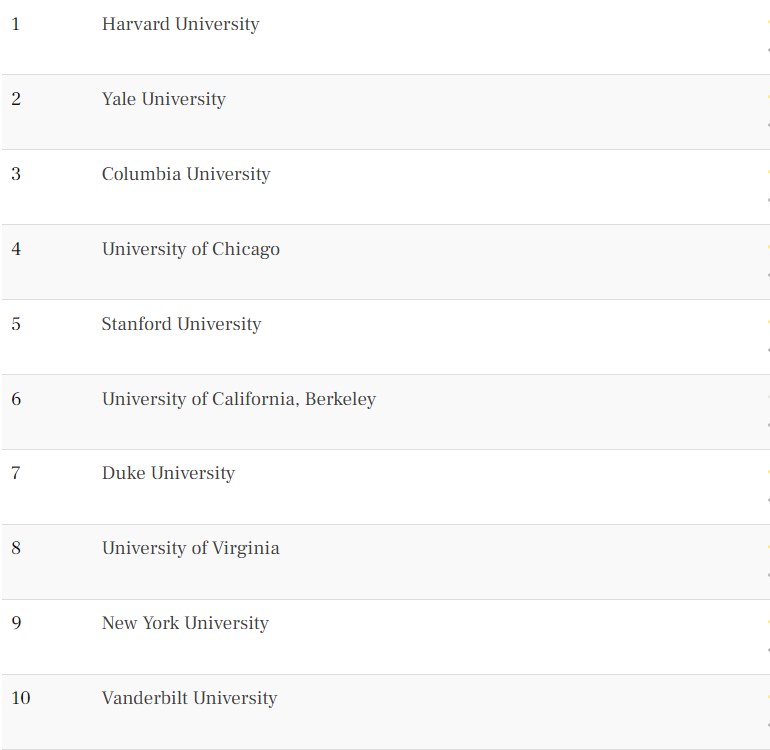This screenshot has height=750, width=770.
Task: Open the Stanford University listing
Action: click(x=181, y=324)
